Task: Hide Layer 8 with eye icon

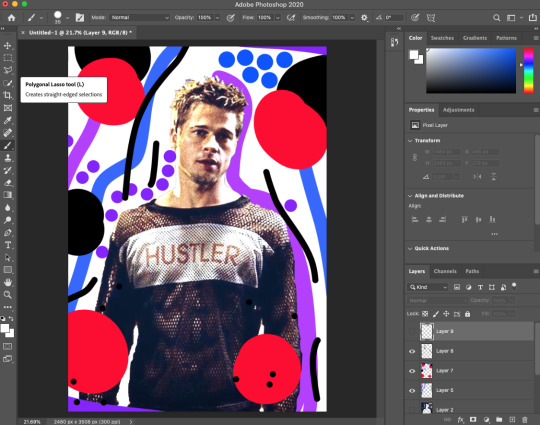Action: (412, 351)
